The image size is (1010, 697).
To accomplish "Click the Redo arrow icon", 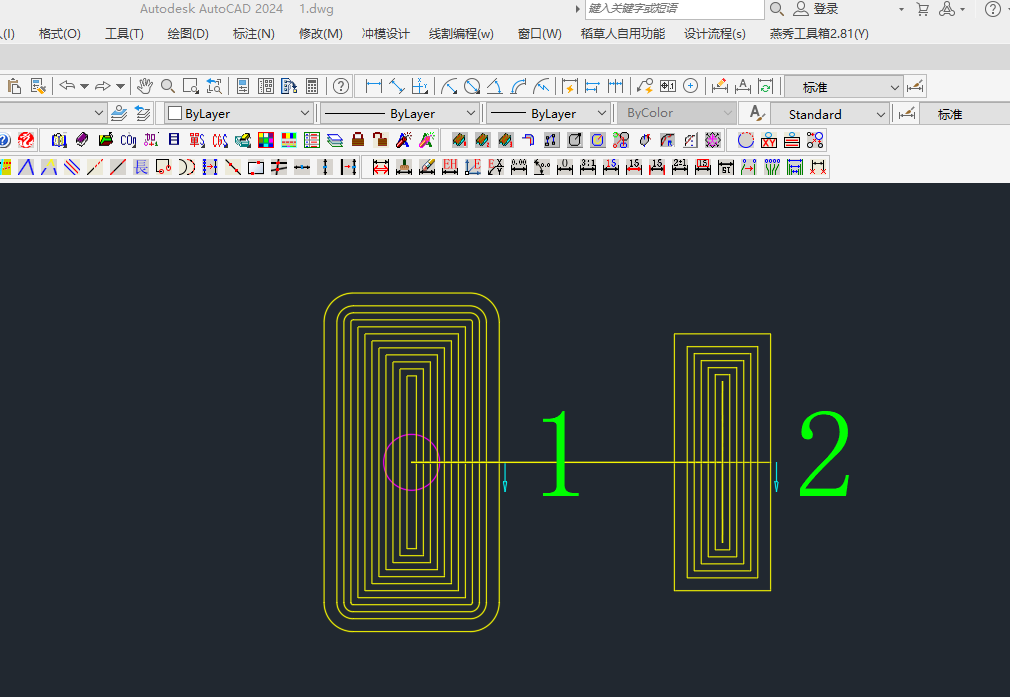I will [x=103, y=86].
